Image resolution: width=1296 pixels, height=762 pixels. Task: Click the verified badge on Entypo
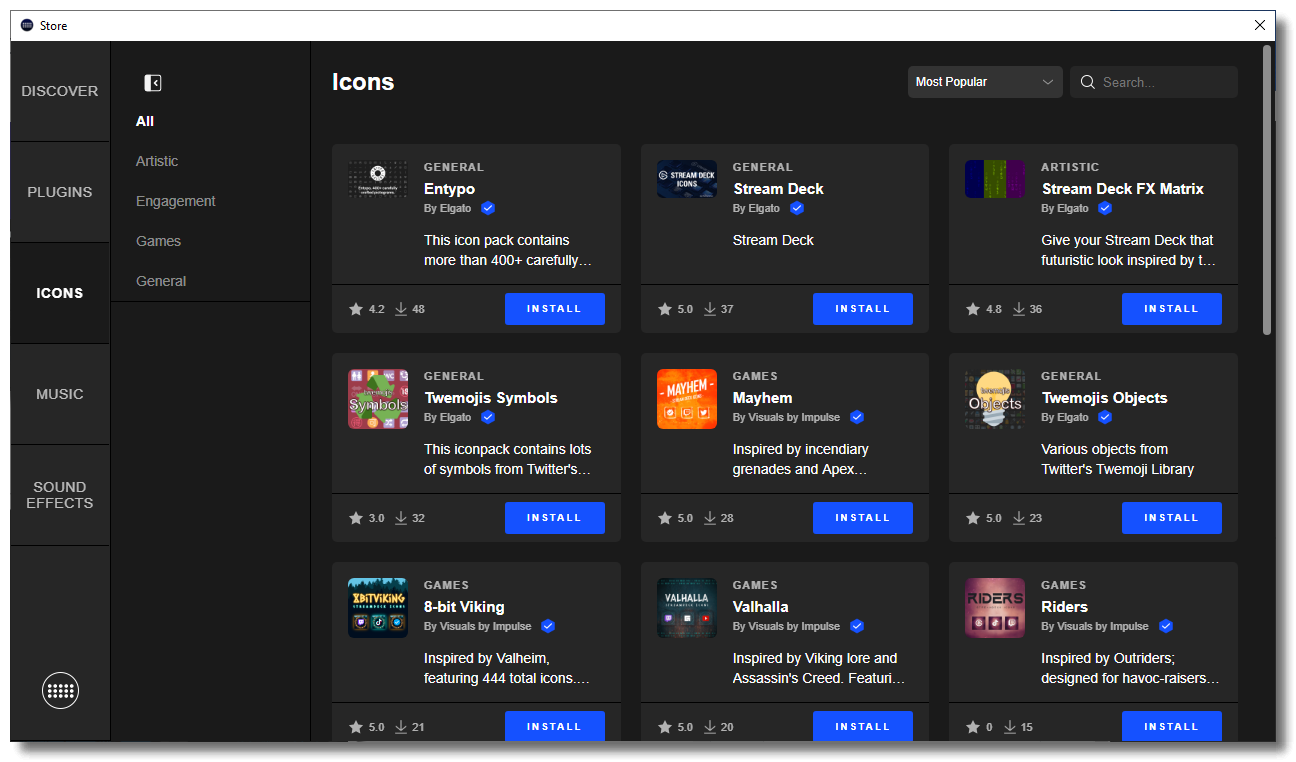pos(488,208)
